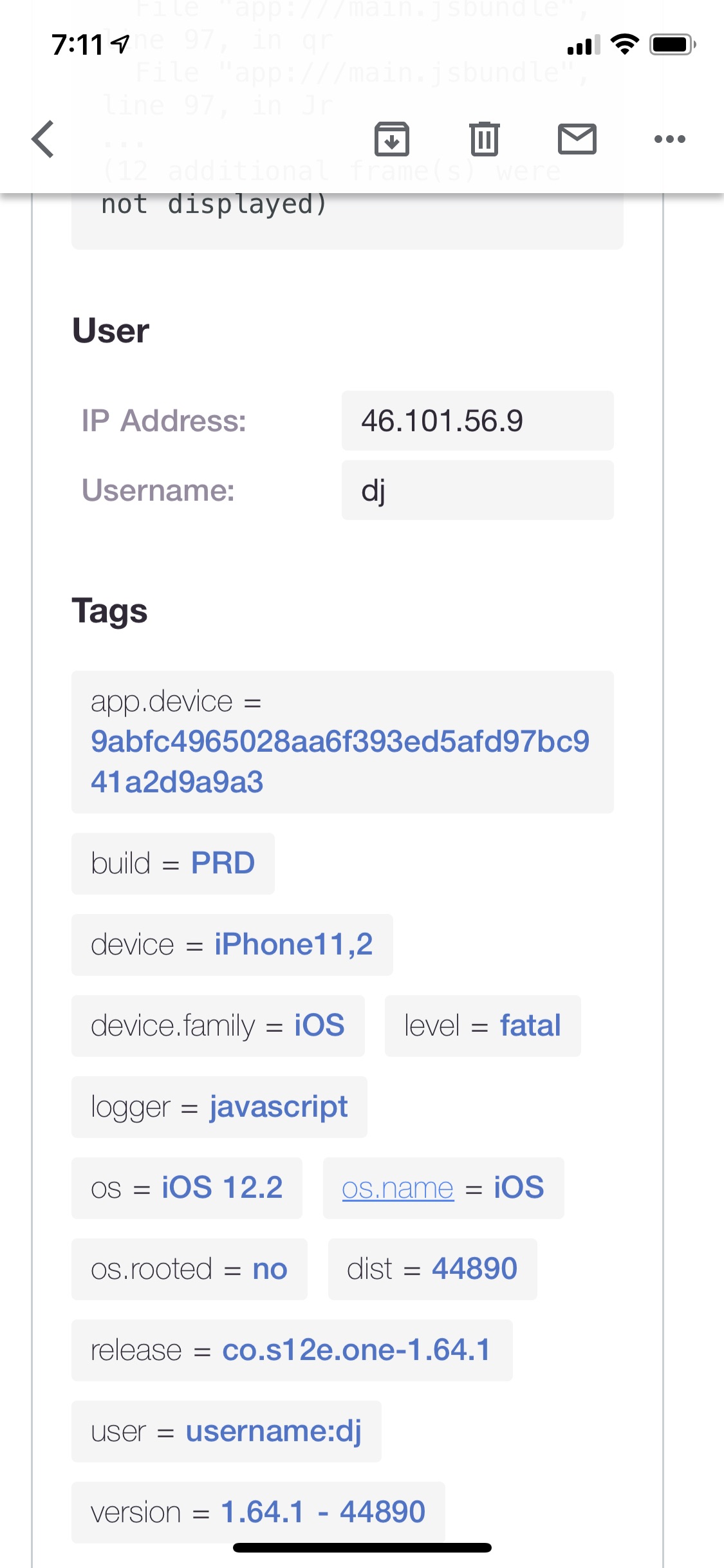Tap the app.device hash value link
The width and height of the screenshot is (724, 1568).
coord(340,761)
